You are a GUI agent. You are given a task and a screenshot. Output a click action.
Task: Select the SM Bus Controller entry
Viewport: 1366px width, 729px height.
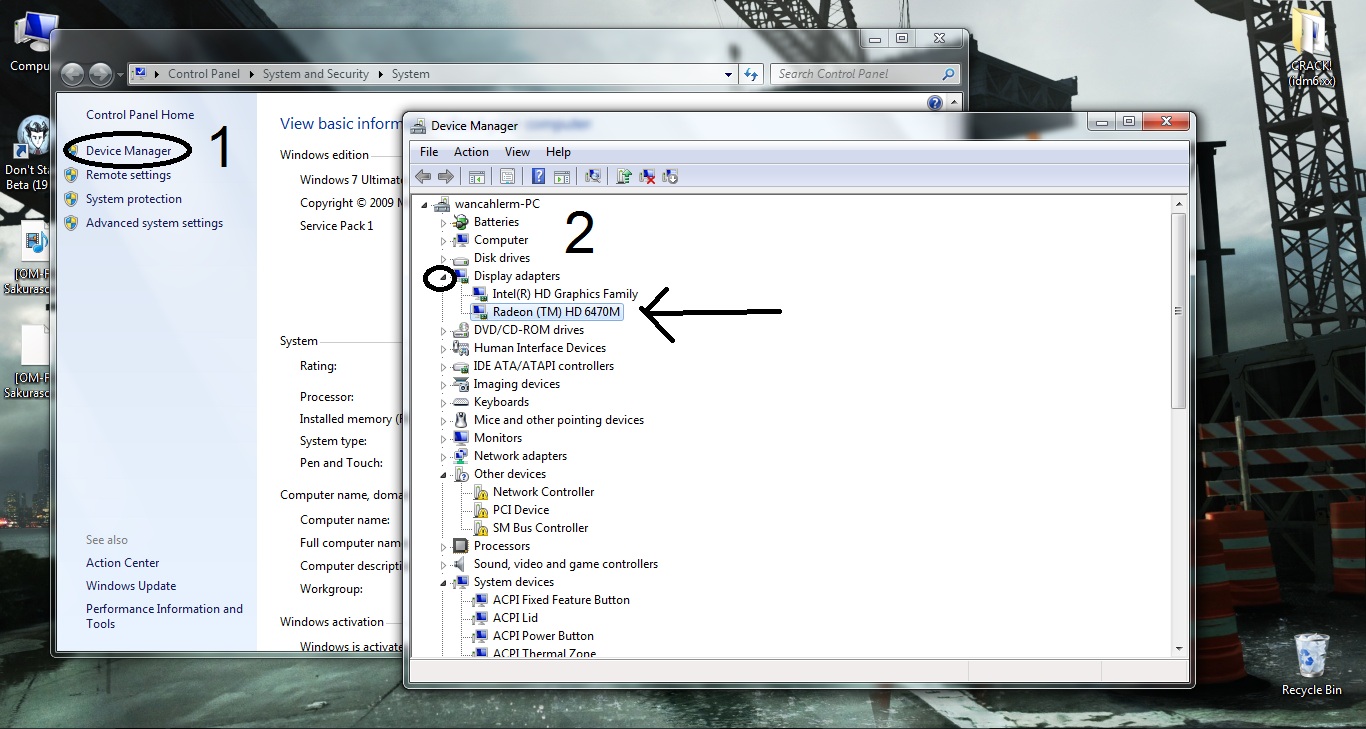coord(540,528)
